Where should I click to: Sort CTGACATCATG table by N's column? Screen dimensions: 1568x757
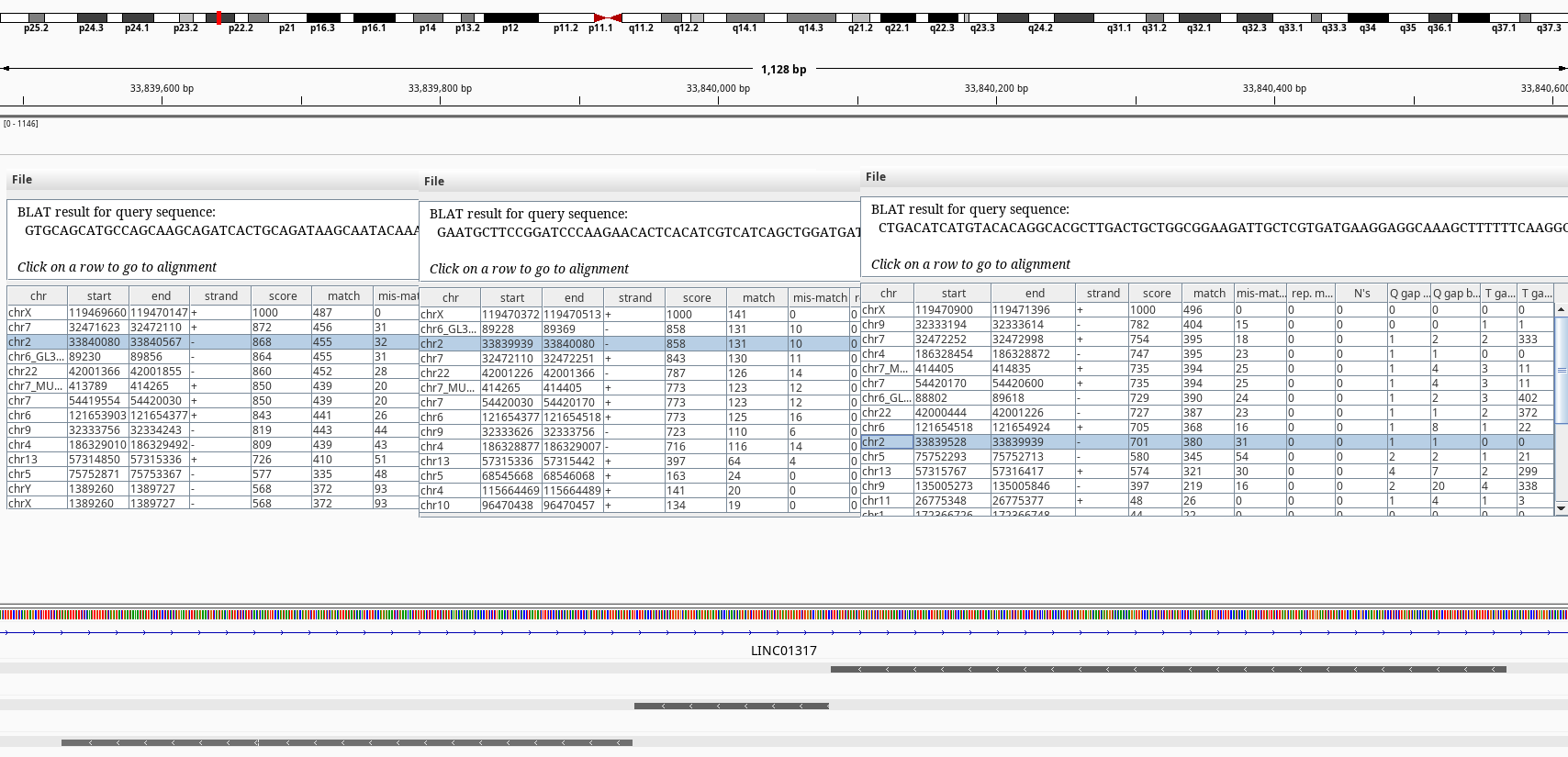[1361, 293]
